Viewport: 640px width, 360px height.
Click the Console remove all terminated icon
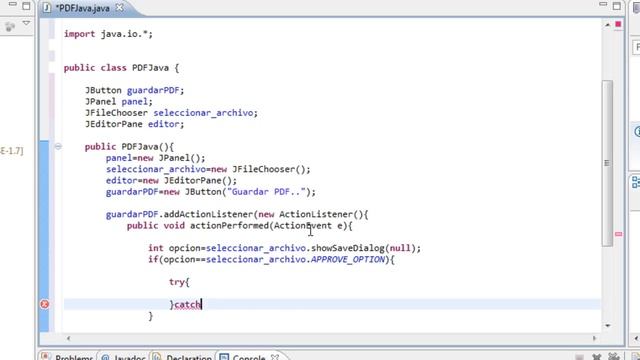613,357
